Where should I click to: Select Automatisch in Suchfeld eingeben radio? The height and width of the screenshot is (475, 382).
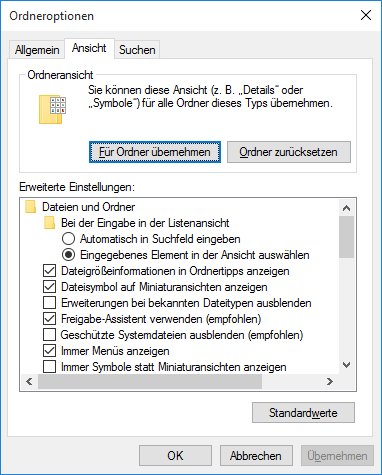tap(68, 239)
